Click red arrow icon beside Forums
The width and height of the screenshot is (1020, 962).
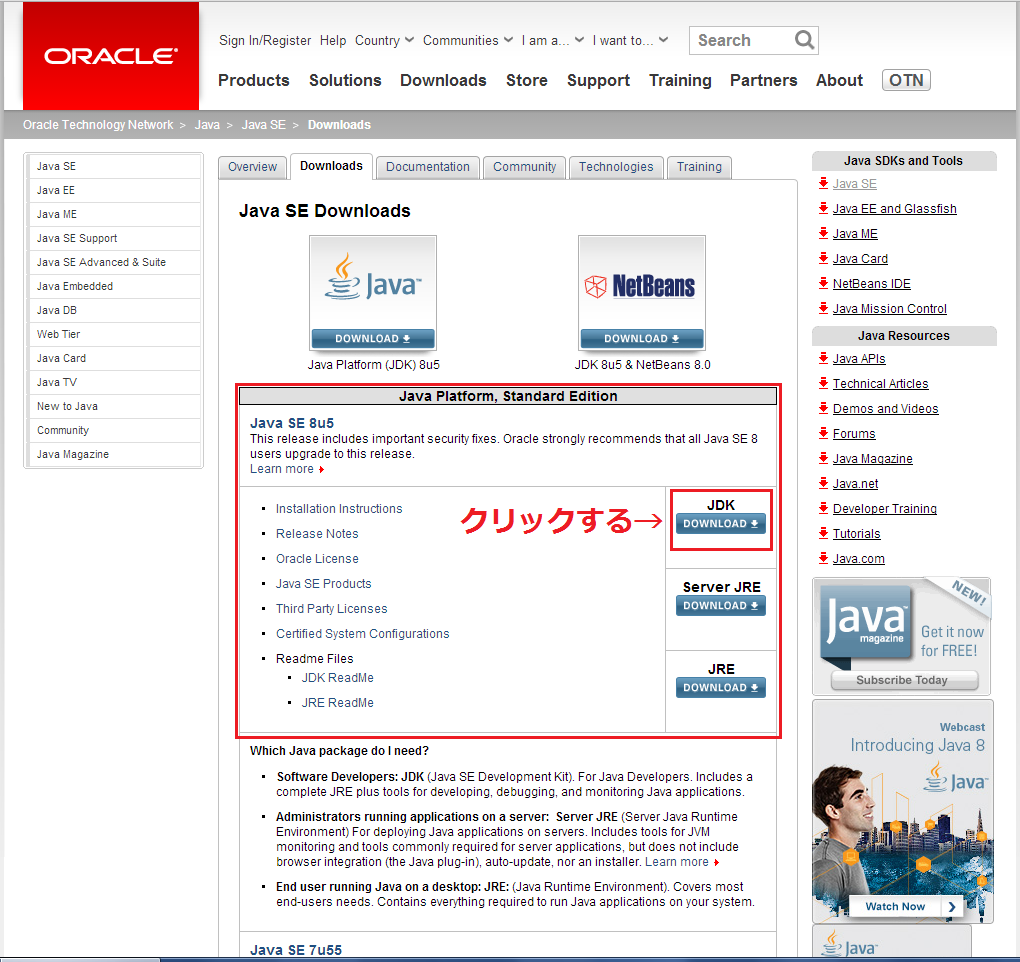click(x=824, y=433)
